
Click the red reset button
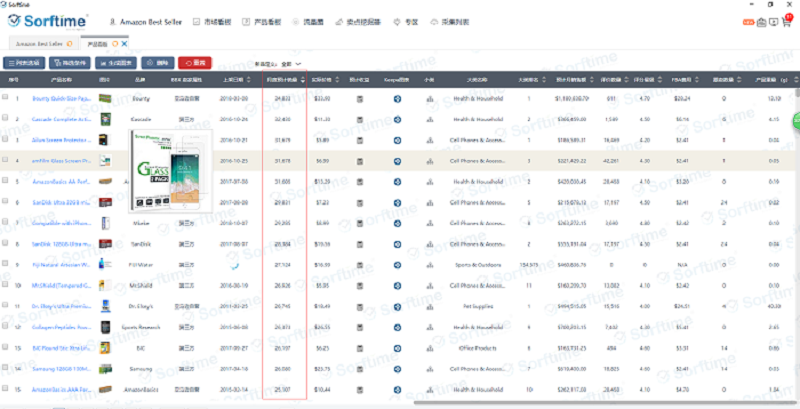tap(195, 63)
